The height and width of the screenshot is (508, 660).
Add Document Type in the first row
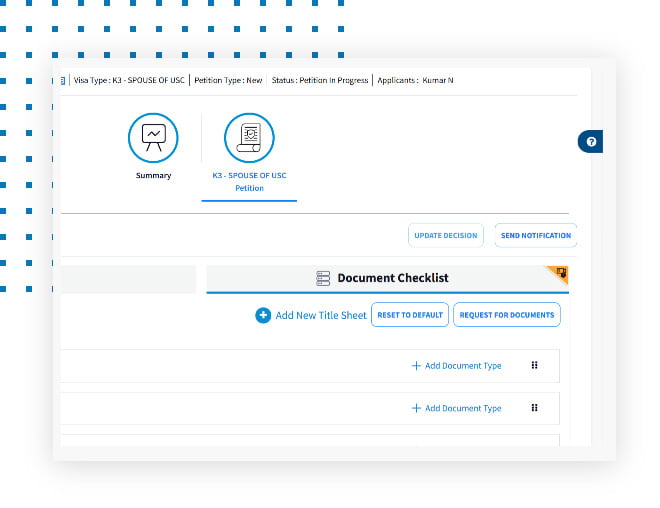pos(457,366)
